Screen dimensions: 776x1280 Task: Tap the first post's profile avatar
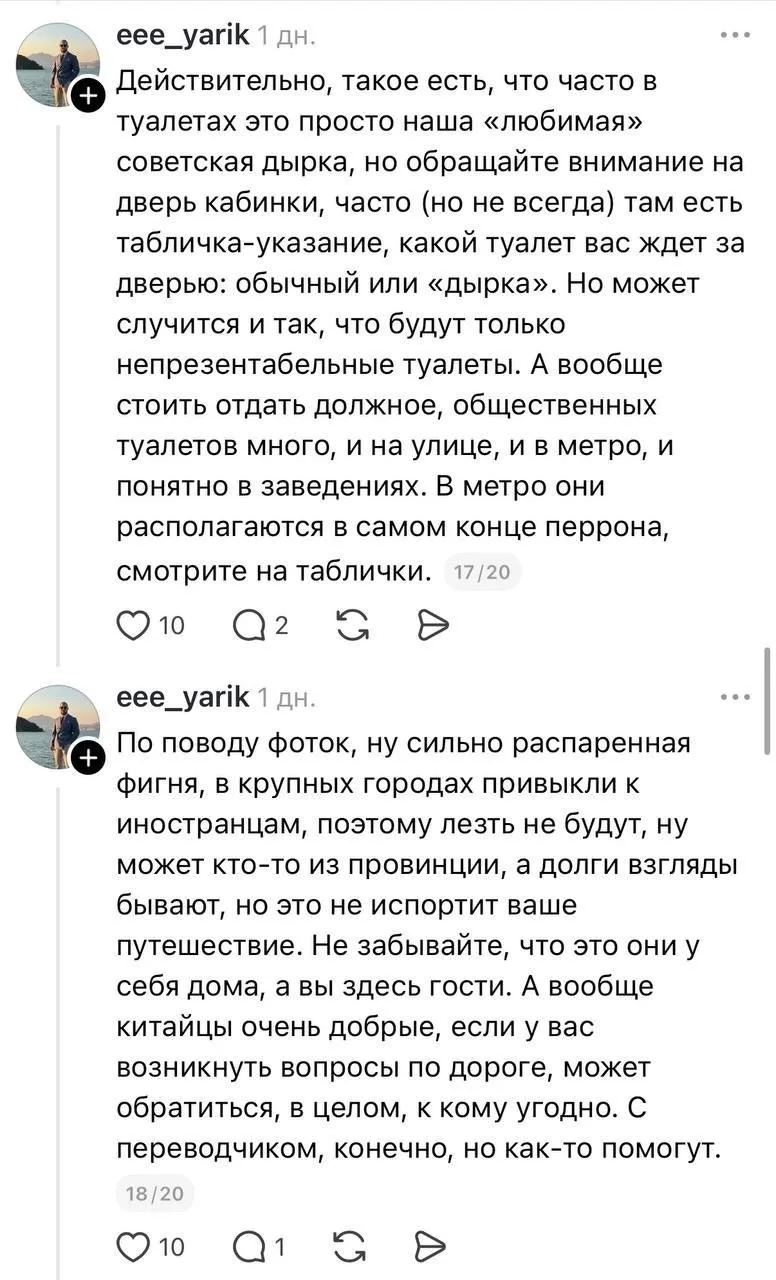58,64
